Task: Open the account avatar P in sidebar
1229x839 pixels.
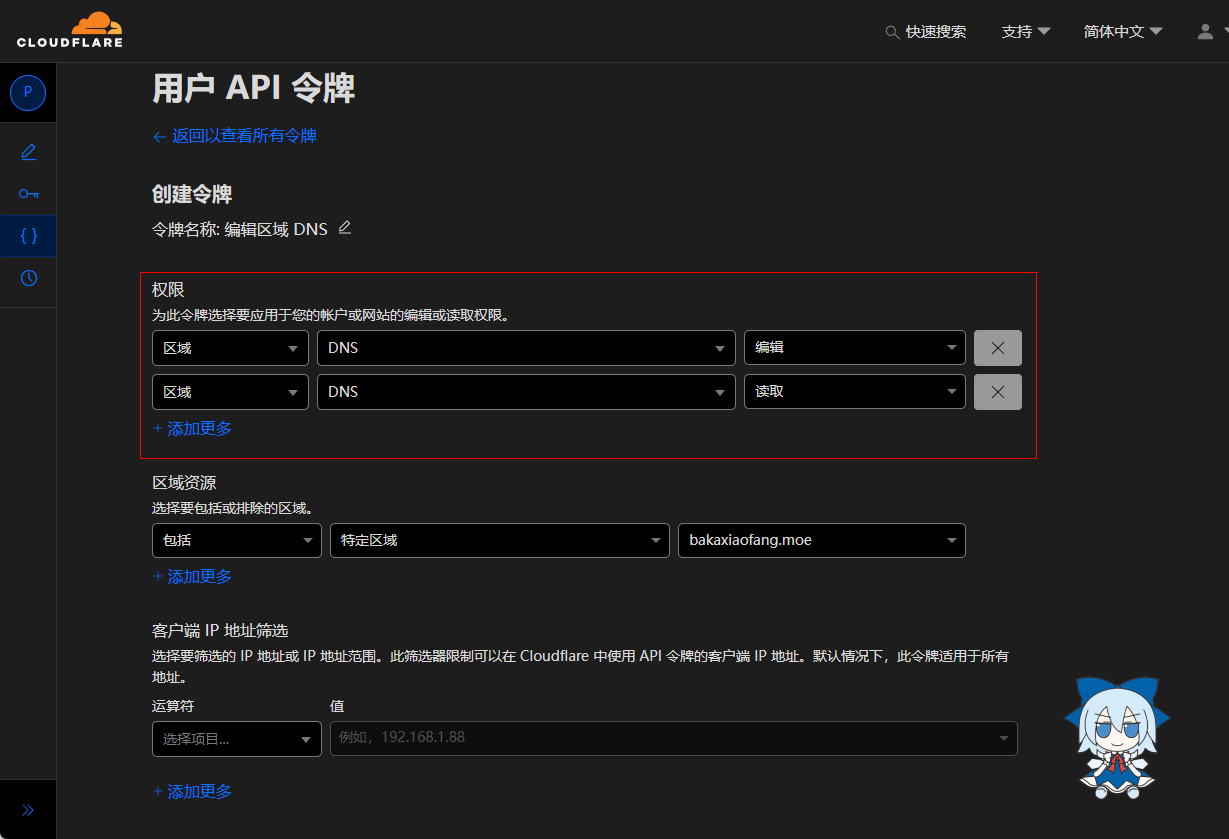Action: [x=28, y=92]
